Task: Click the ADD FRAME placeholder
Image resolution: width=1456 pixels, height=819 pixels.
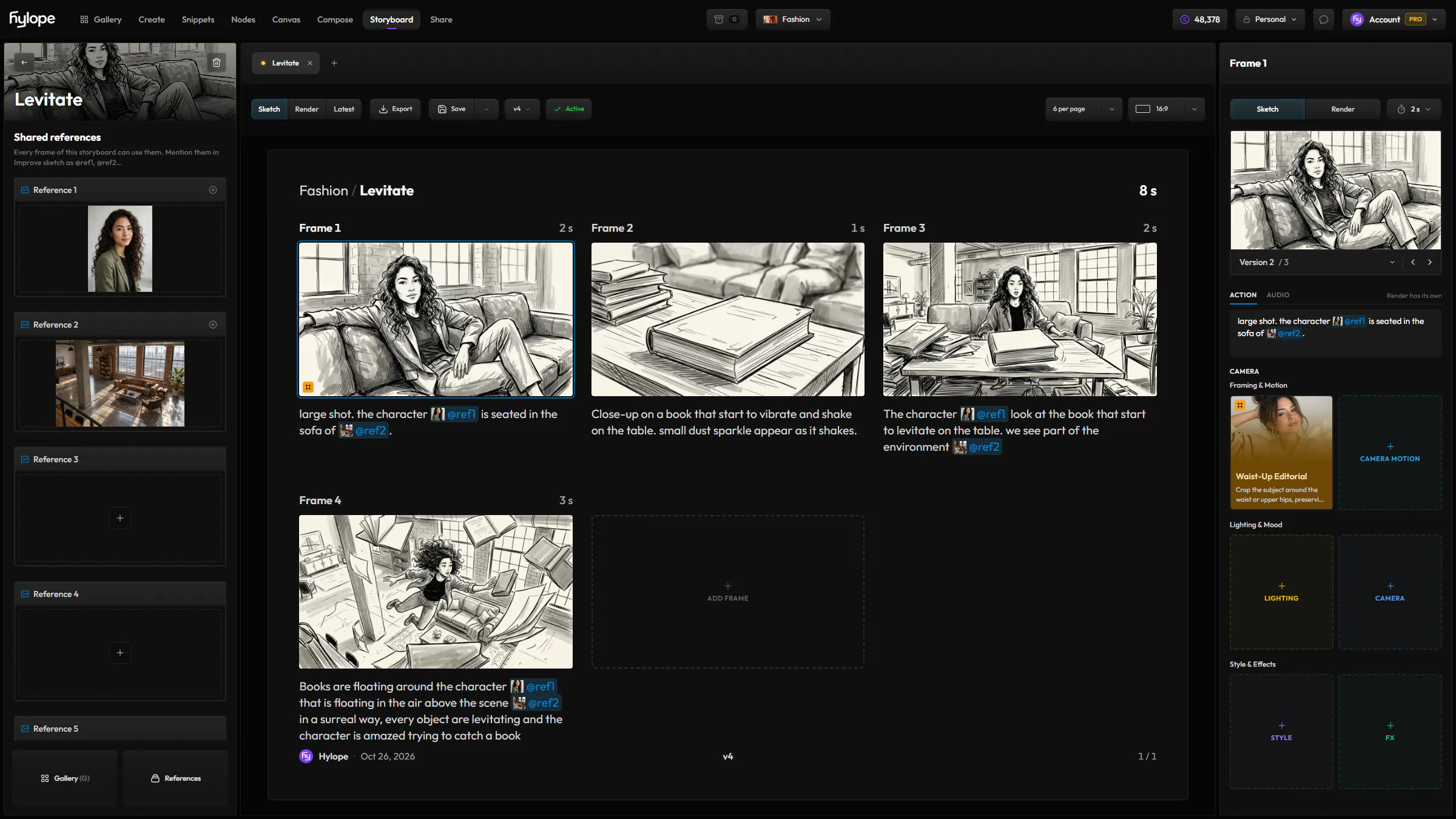Action: click(727, 592)
